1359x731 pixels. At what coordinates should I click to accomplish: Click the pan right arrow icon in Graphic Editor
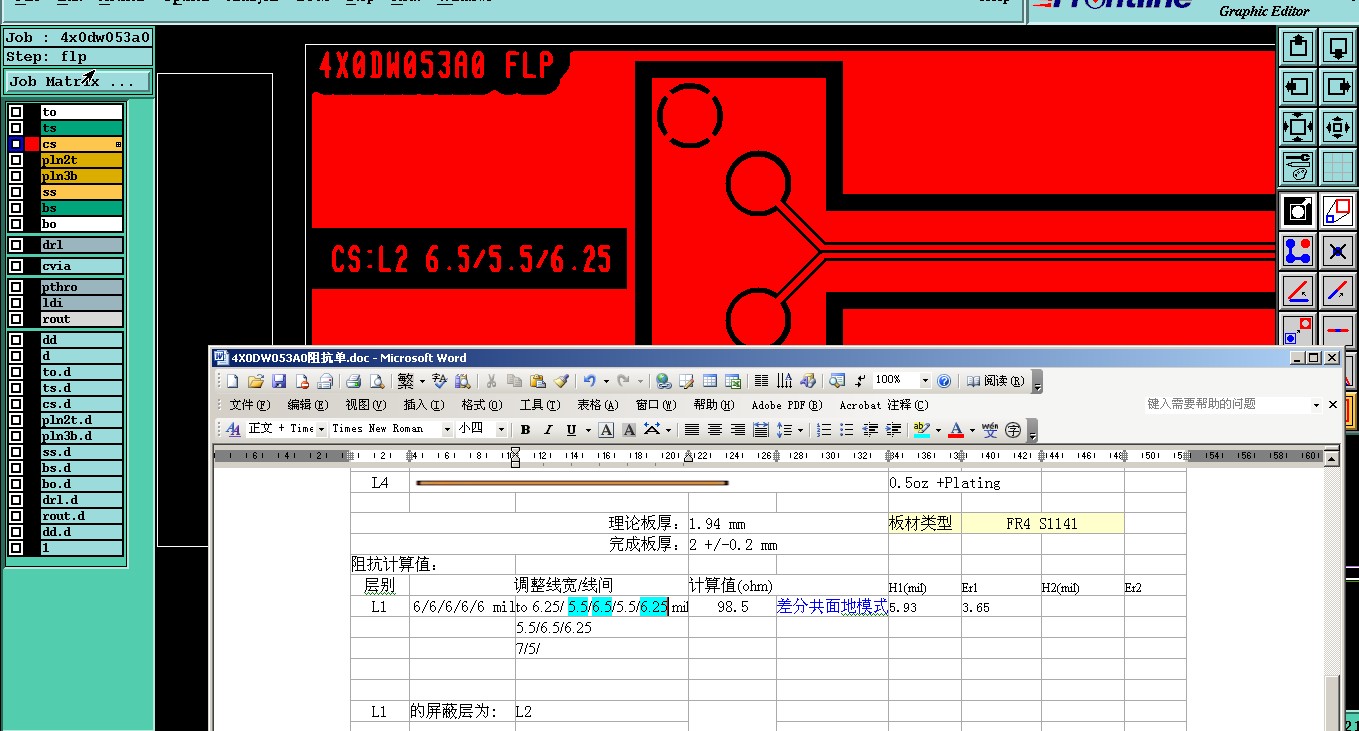click(x=1338, y=87)
